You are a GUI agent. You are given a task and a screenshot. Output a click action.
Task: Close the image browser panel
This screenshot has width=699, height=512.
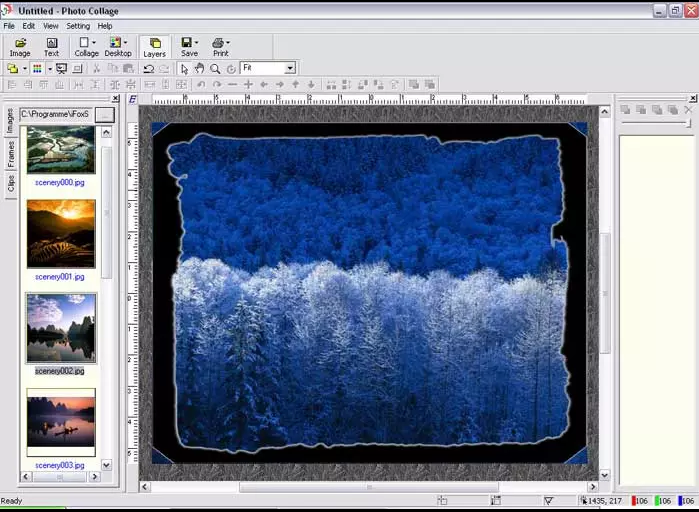coord(115,98)
